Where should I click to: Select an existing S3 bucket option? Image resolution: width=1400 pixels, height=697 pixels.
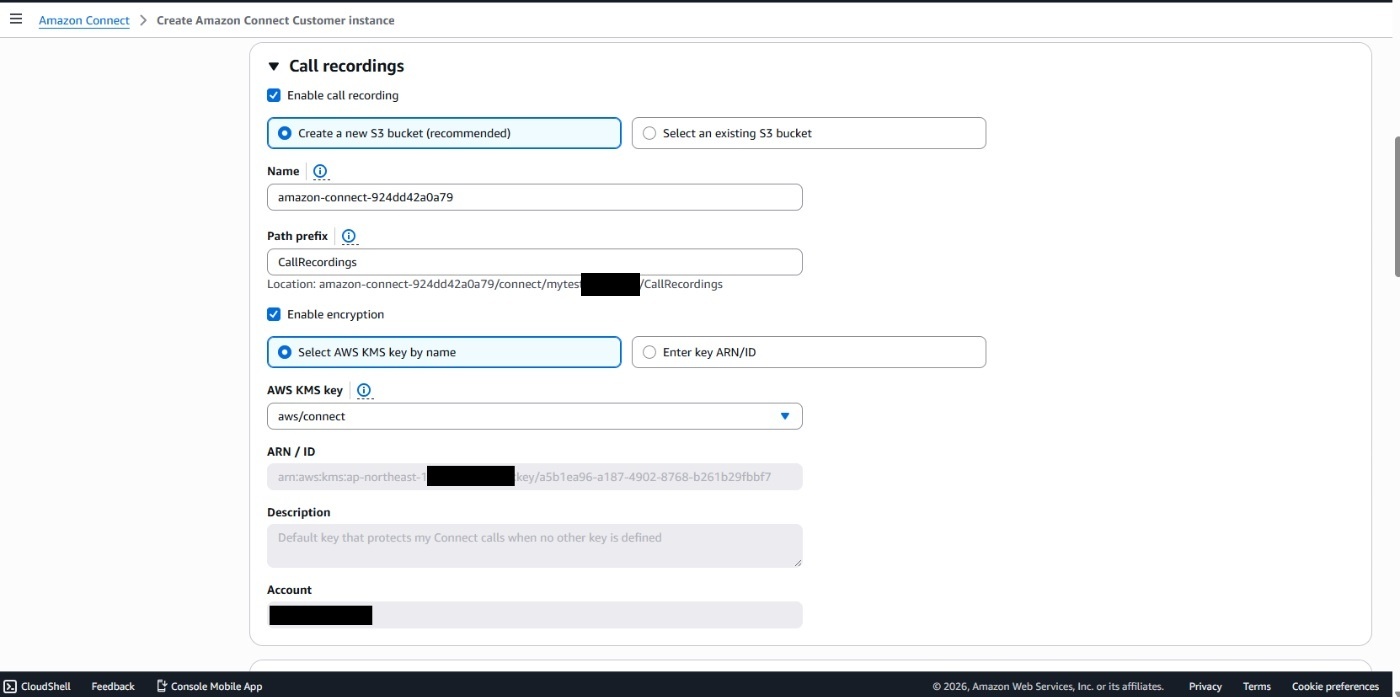pos(809,133)
